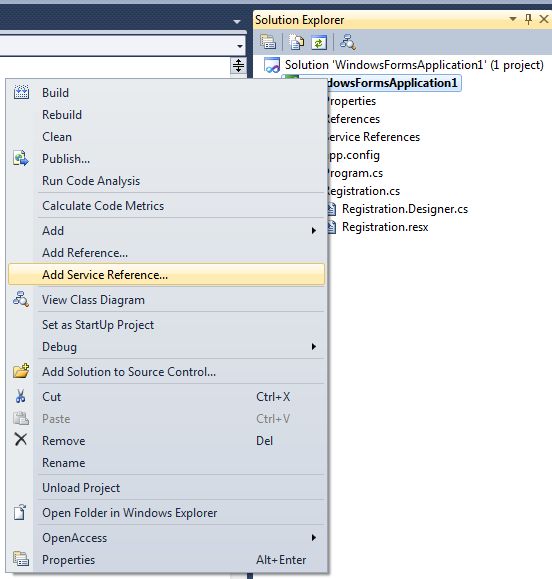Expand the Add submenu arrow
The width and height of the screenshot is (552, 579).
click(x=314, y=231)
